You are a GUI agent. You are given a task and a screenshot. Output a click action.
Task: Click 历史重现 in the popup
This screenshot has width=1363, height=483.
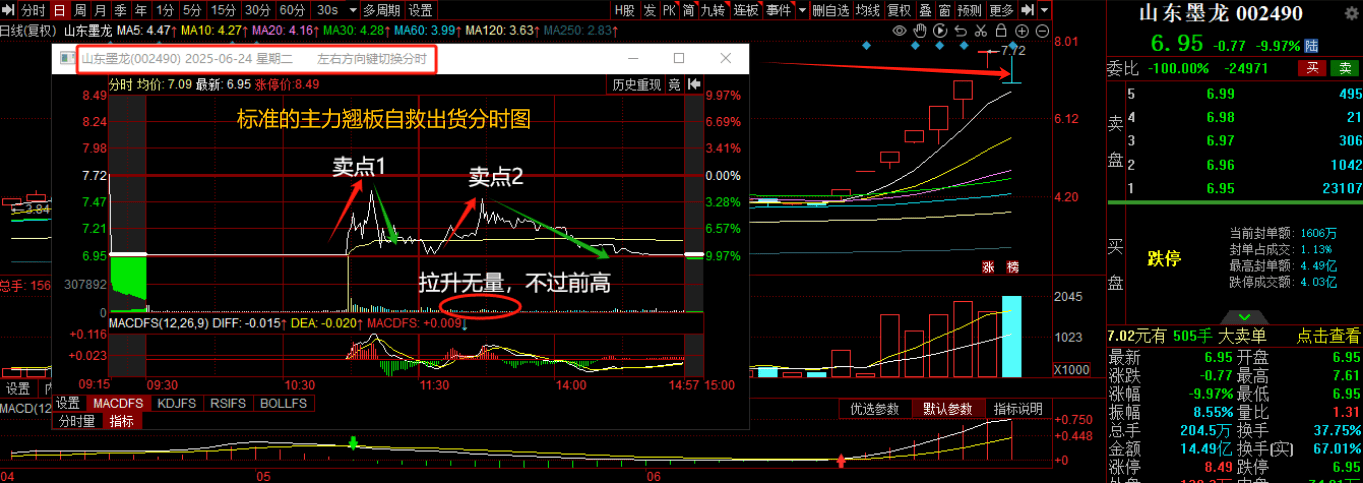tap(636, 85)
